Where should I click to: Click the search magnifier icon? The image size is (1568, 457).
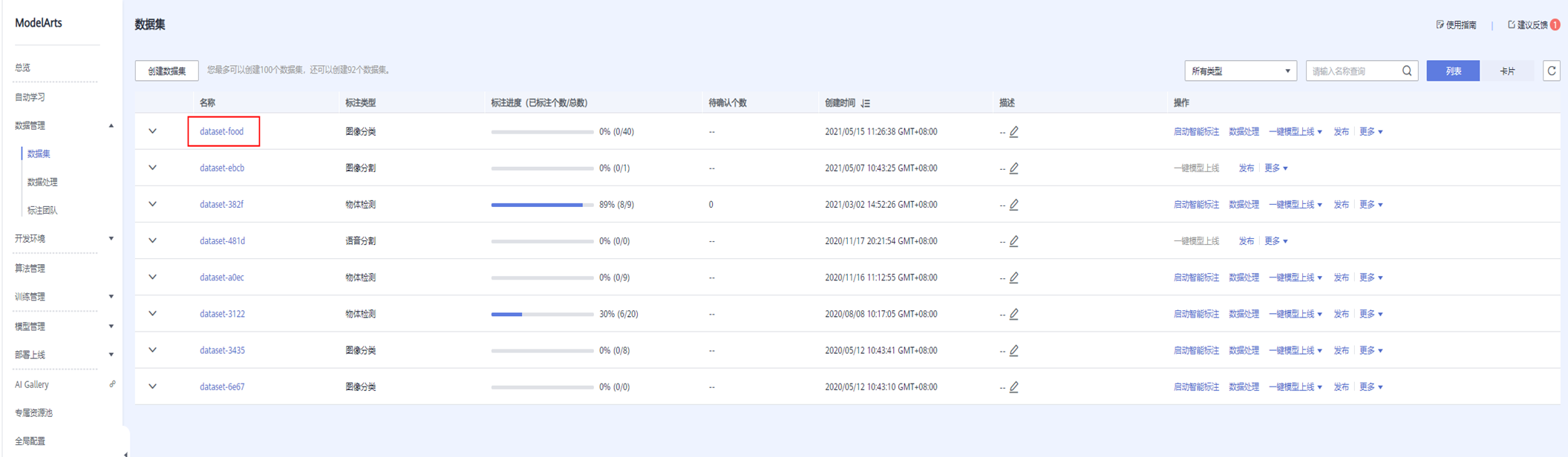(x=1407, y=71)
